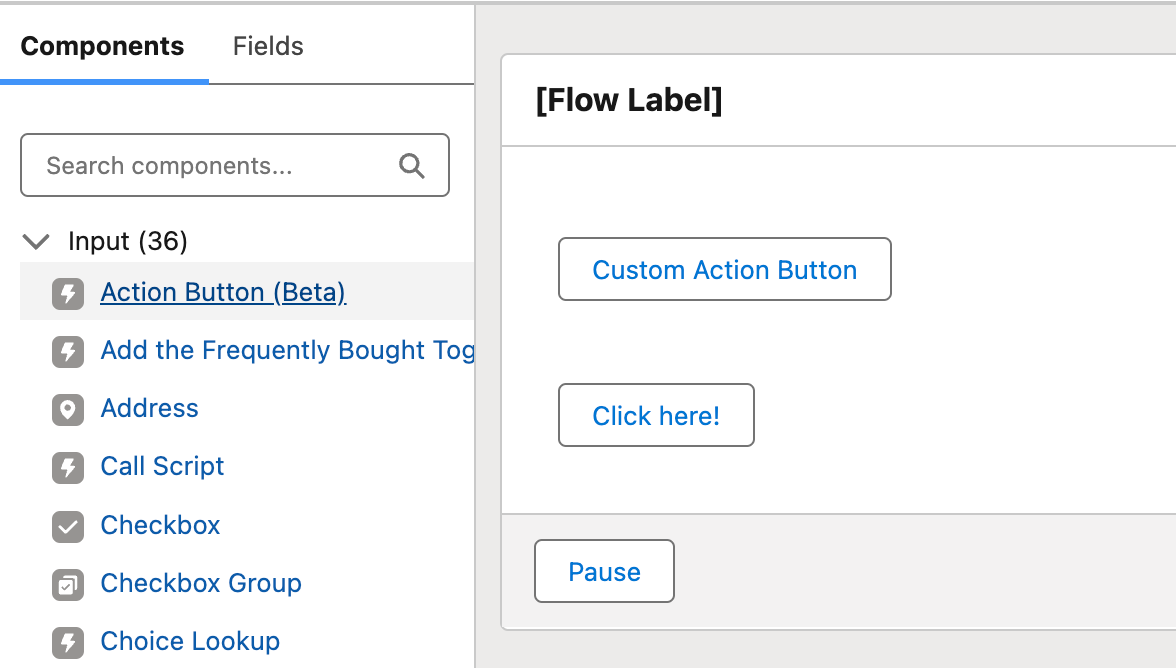
Task: Select the Action Button (Beta) link
Action: click(x=223, y=293)
